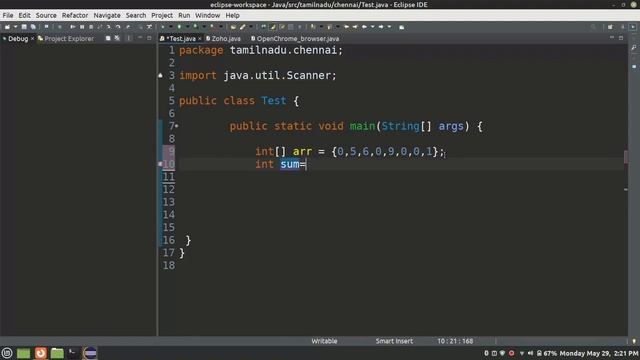Select the Debug view tab
The height and width of the screenshot is (360, 640).
click(16, 39)
